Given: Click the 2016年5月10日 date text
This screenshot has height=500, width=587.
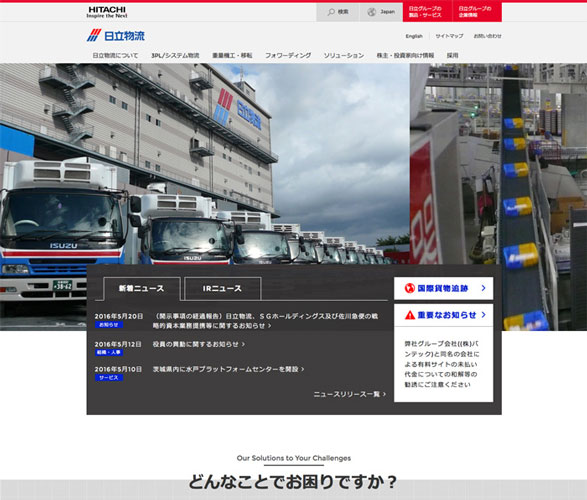Looking at the screenshot, I should tap(118, 369).
